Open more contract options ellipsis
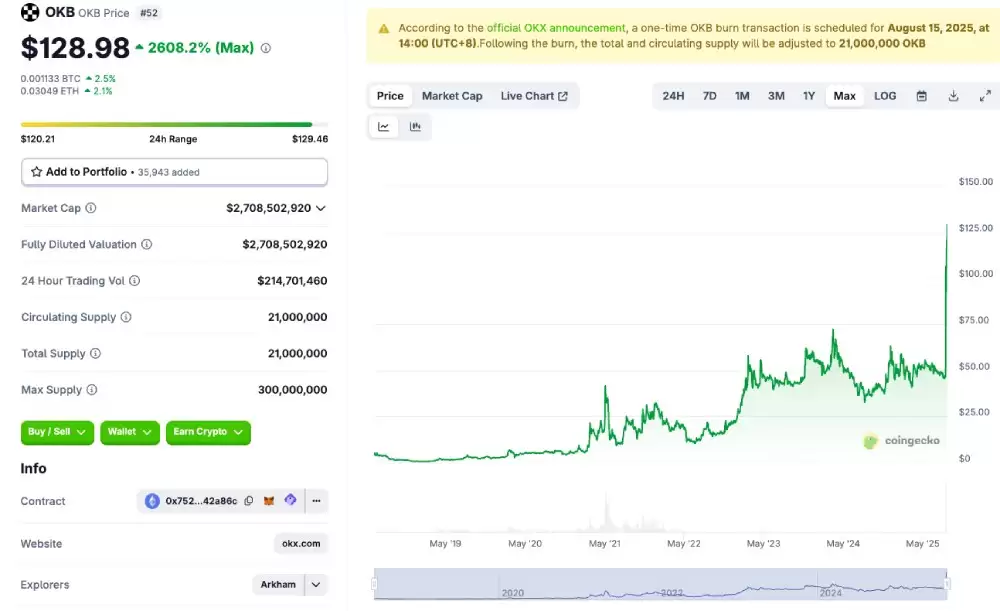Screen dimensions: 1000x611 pos(316,501)
